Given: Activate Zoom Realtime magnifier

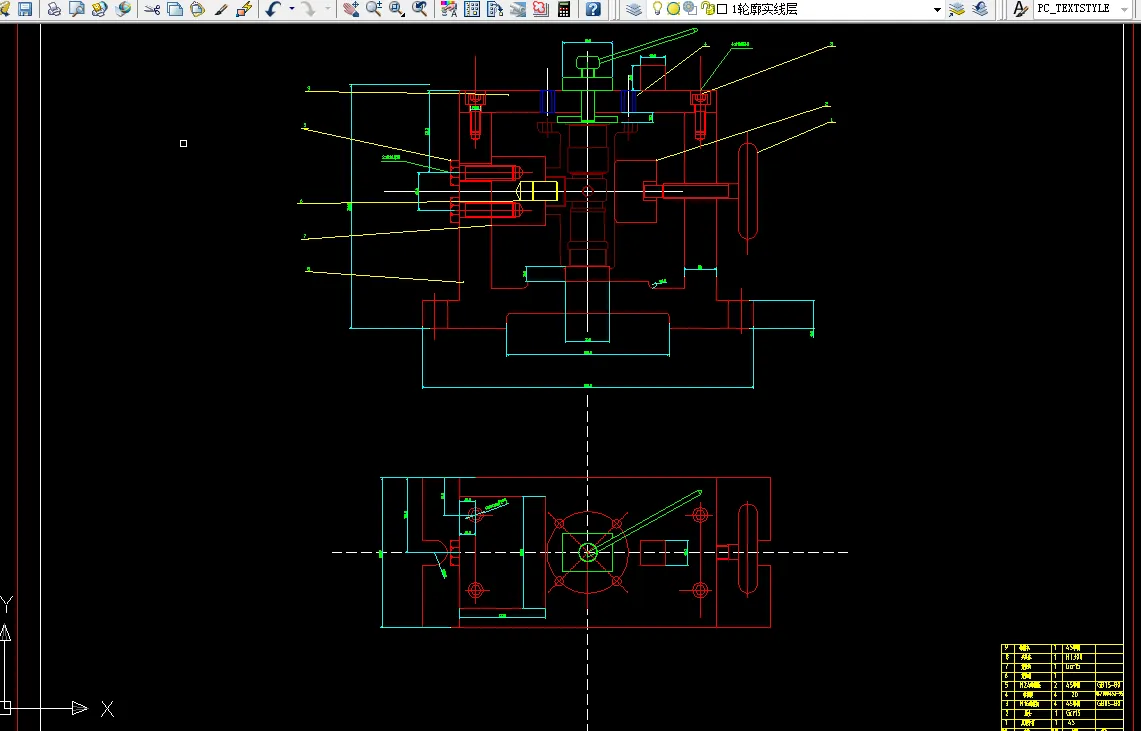Looking at the screenshot, I should pyautogui.click(x=374, y=9).
